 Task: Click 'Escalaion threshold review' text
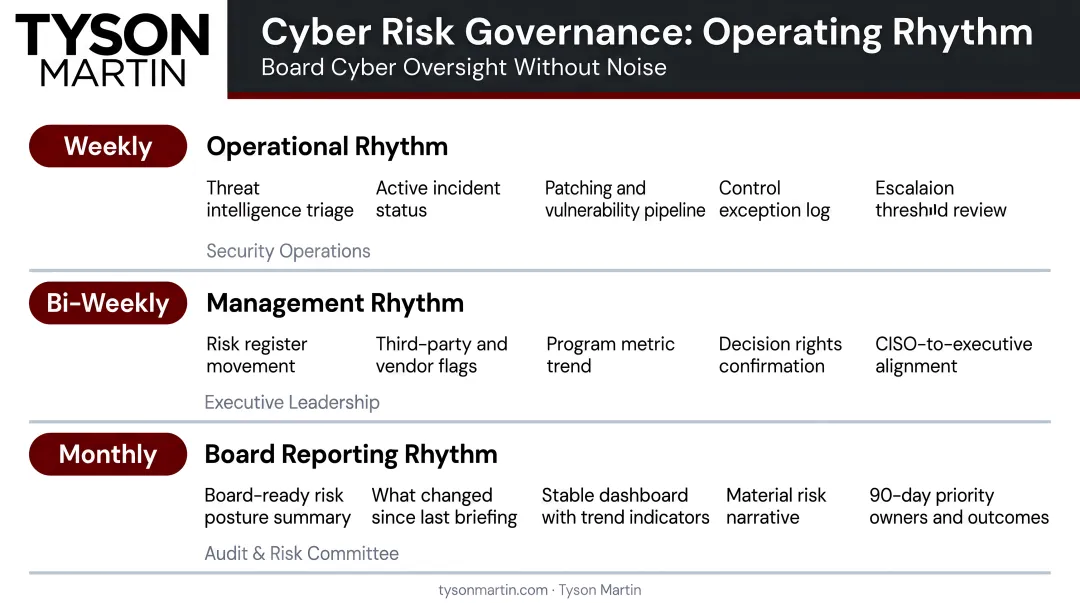[940, 199]
